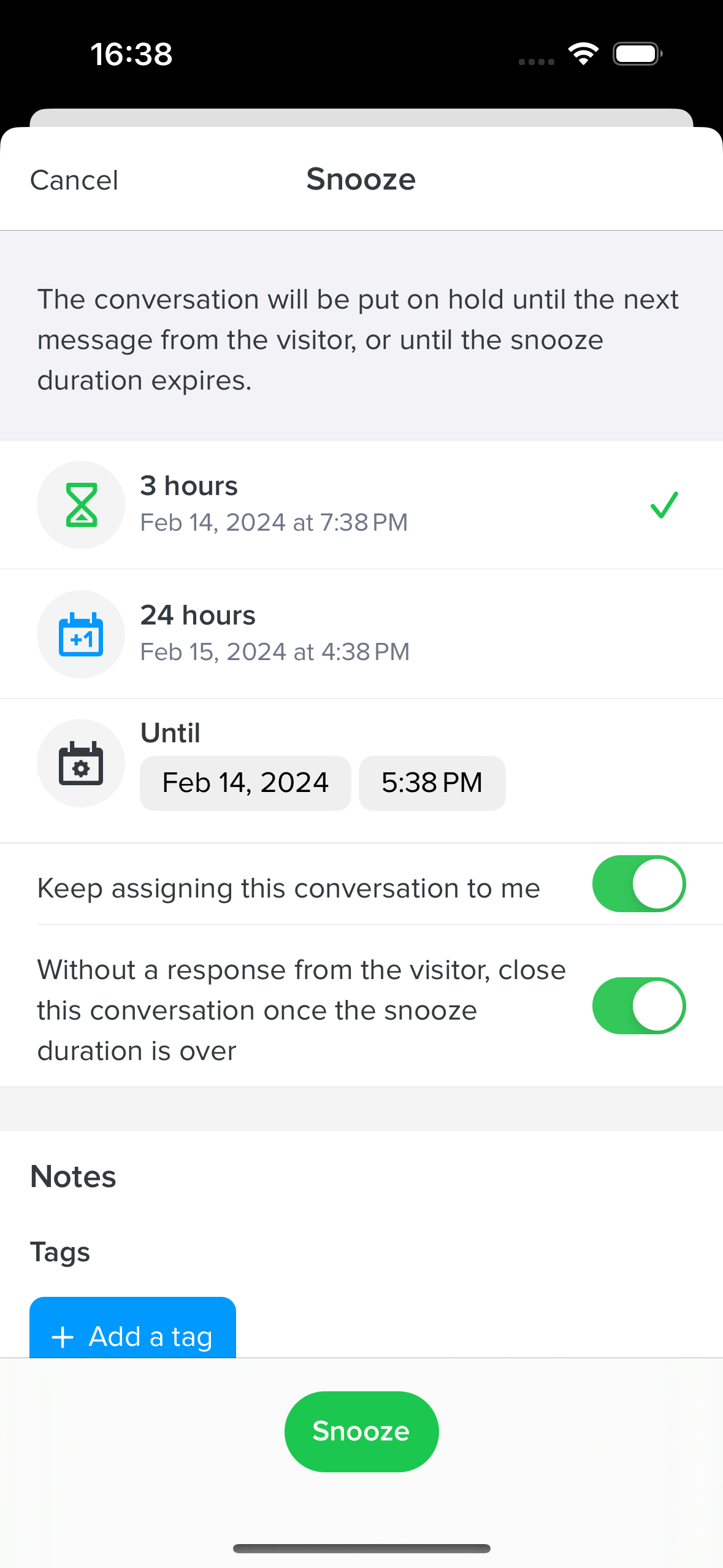Tap the calendar settings icon beside Until
This screenshot has height=1568, width=723.
point(81,763)
